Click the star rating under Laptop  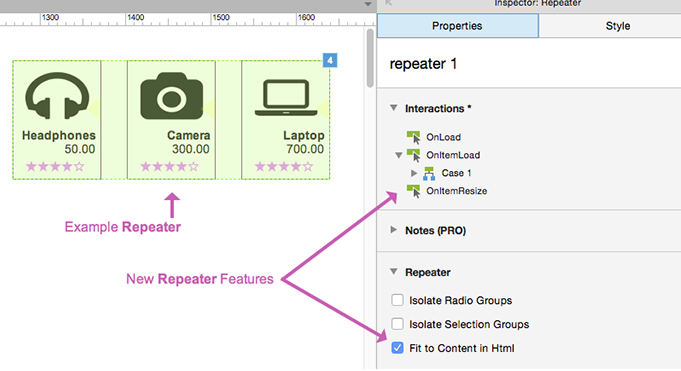(284, 167)
